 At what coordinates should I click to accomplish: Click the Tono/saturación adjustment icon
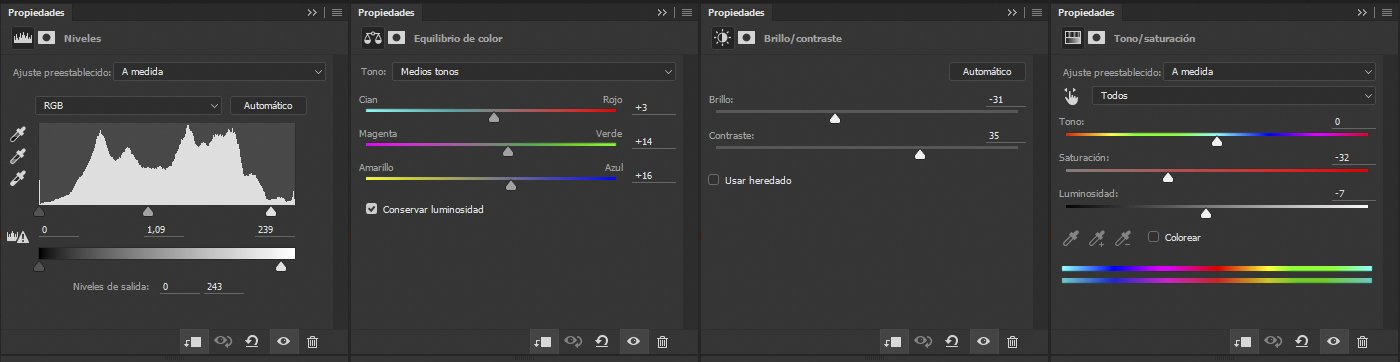(1073, 38)
